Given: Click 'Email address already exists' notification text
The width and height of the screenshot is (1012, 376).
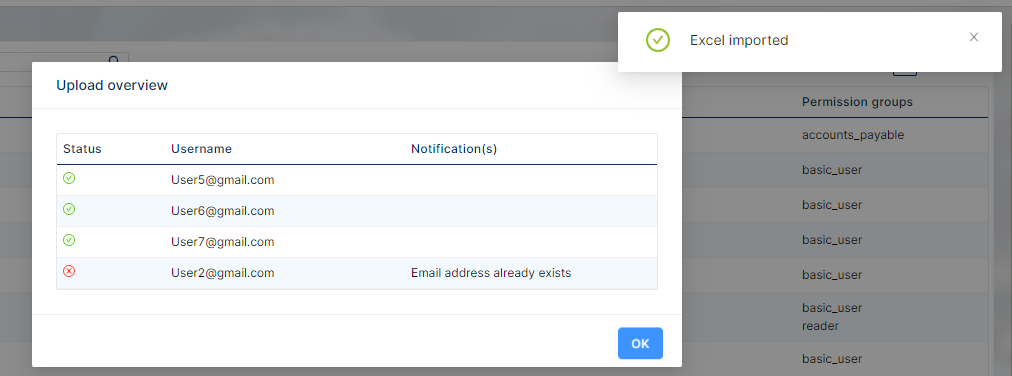Looking at the screenshot, I should 491,273.
